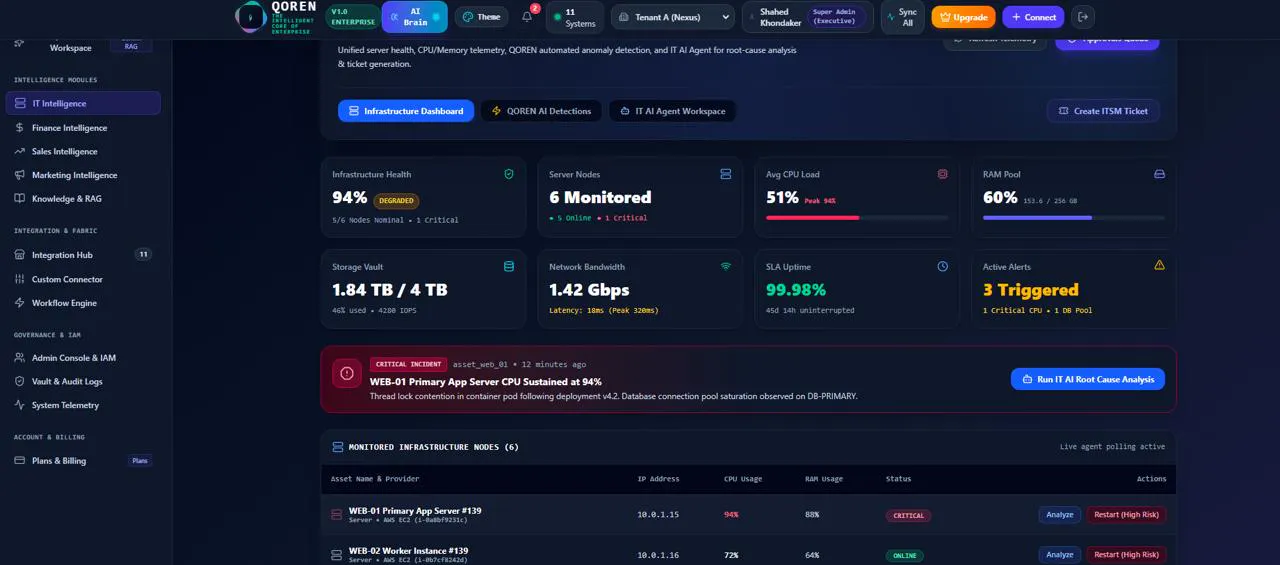Viewport: 1280px width, 565px height.
Task: Click the Knowledge & RAG book icon
Action: pos(21,199)
